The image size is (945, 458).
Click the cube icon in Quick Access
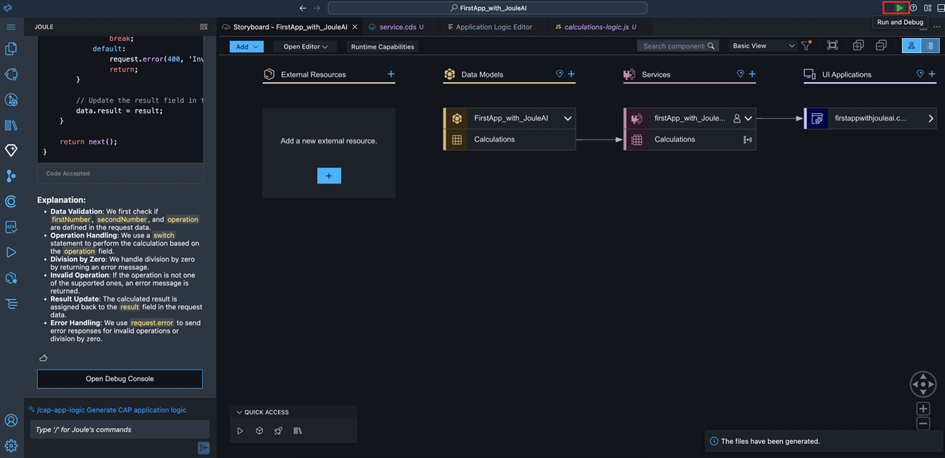pos(259,431)
